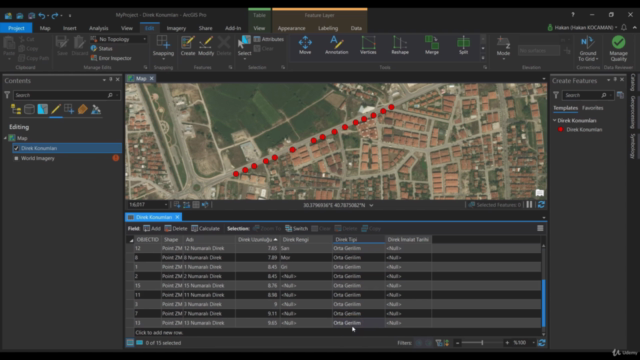The width and height of the screenshot is (640, 360).
Task: Open the Select tool dropdown arrow
Action: [x=244, y=59]
